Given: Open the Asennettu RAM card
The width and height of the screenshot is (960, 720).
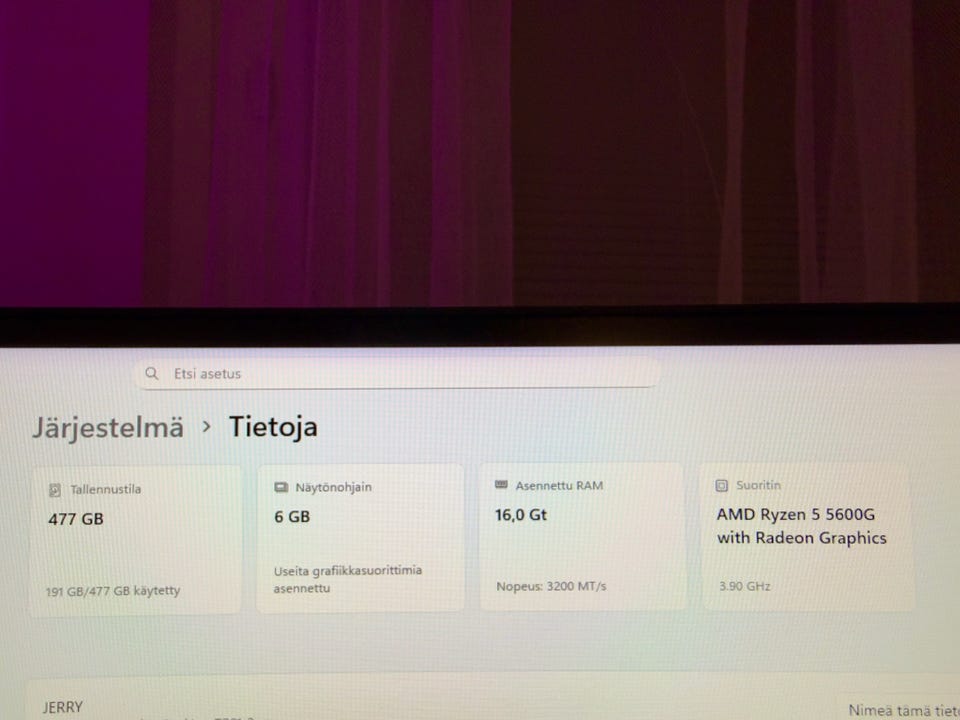Looking at the screenshot, I should tap(582, 536).
